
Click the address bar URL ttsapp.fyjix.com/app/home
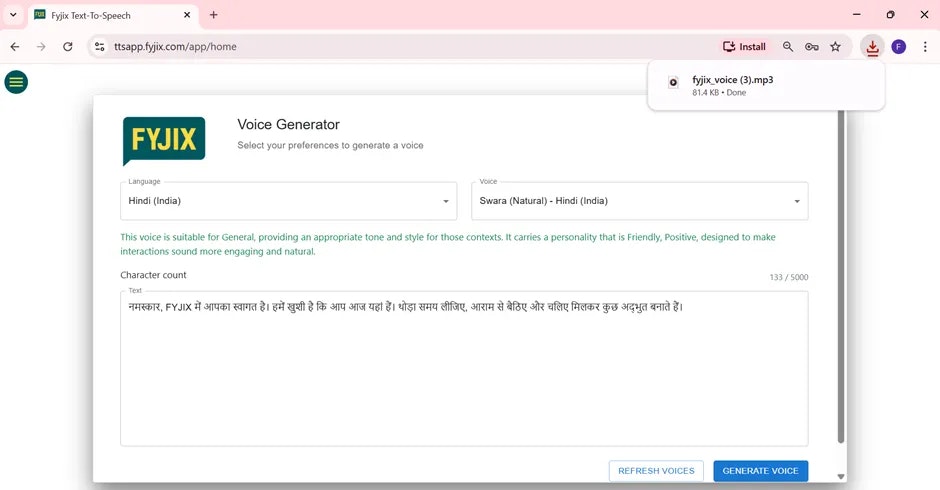click(x=175, y=47)
